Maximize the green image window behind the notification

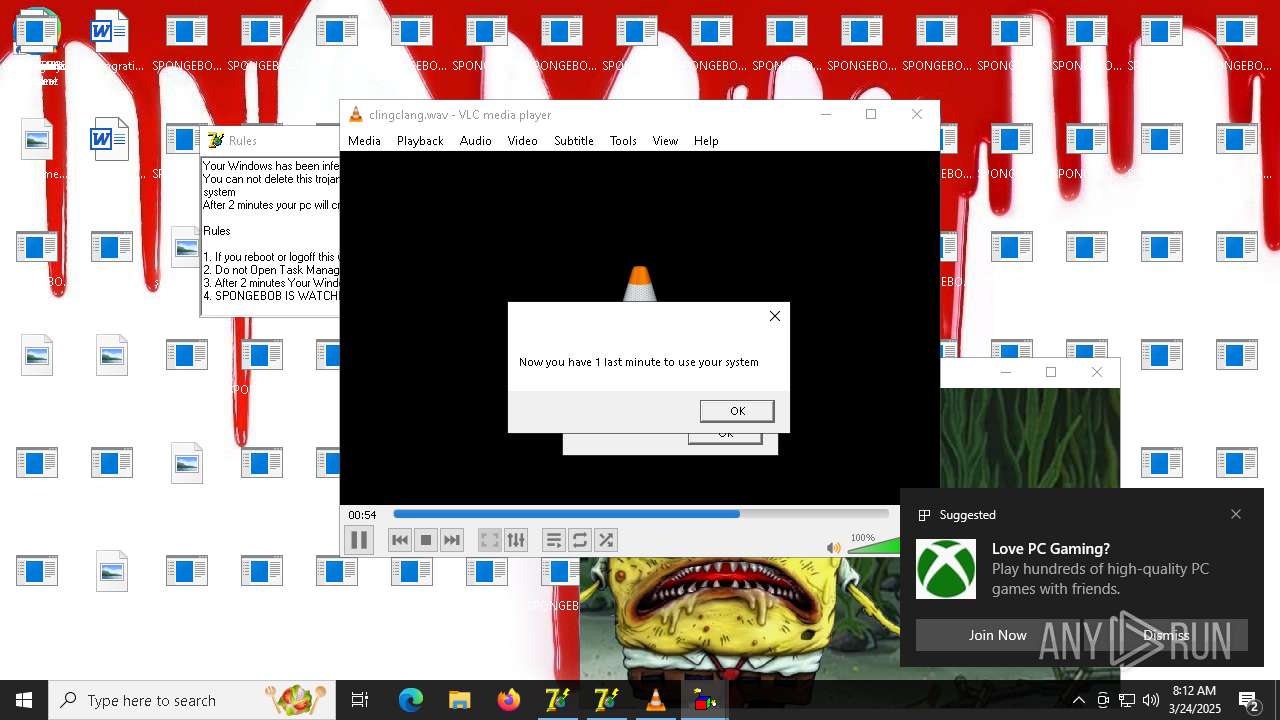pyautogui.click(x=1050, y=372)
